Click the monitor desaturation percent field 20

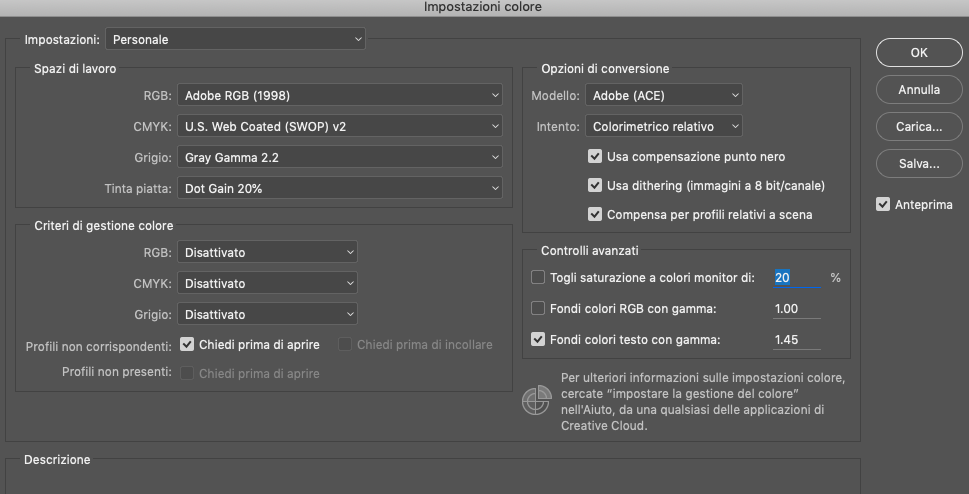click(x=797, y=278)
